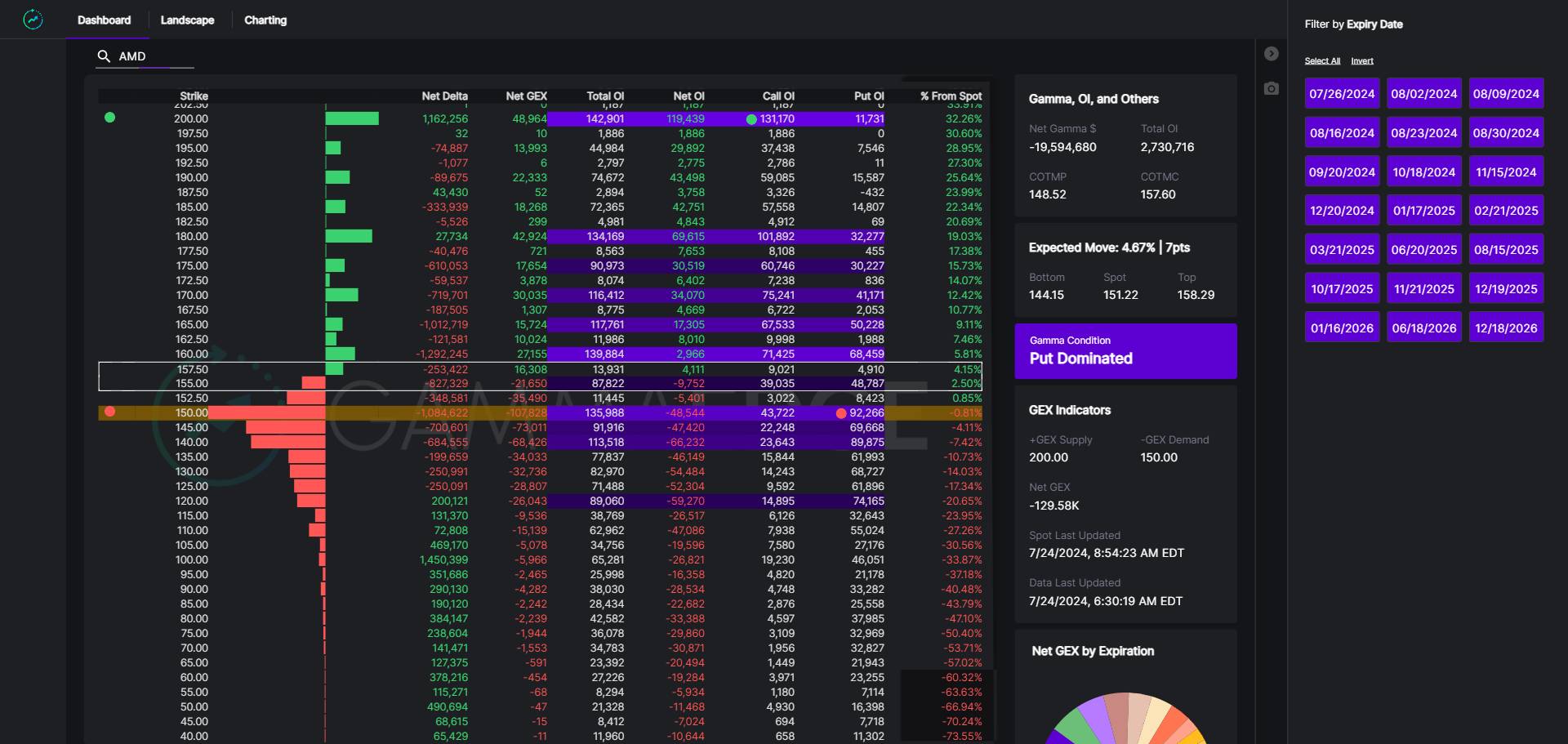The height and width of the screenshot is (744, 1568).
Task: Toggle the 09/20/2024 expiry filter
Action: [1342, 172]
